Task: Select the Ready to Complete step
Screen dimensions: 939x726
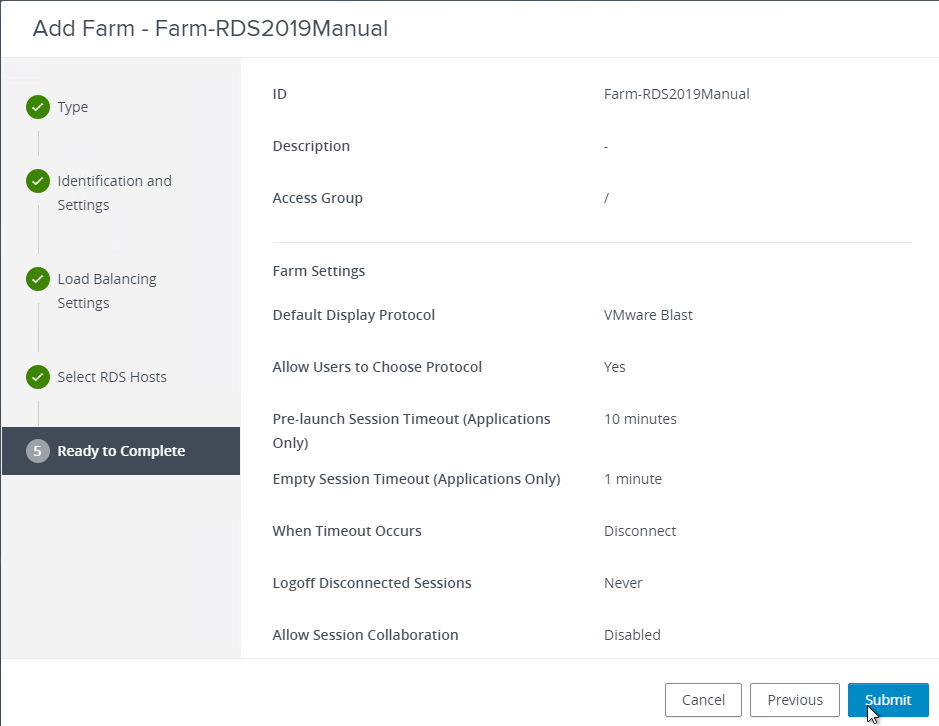Action: [121, 451]
